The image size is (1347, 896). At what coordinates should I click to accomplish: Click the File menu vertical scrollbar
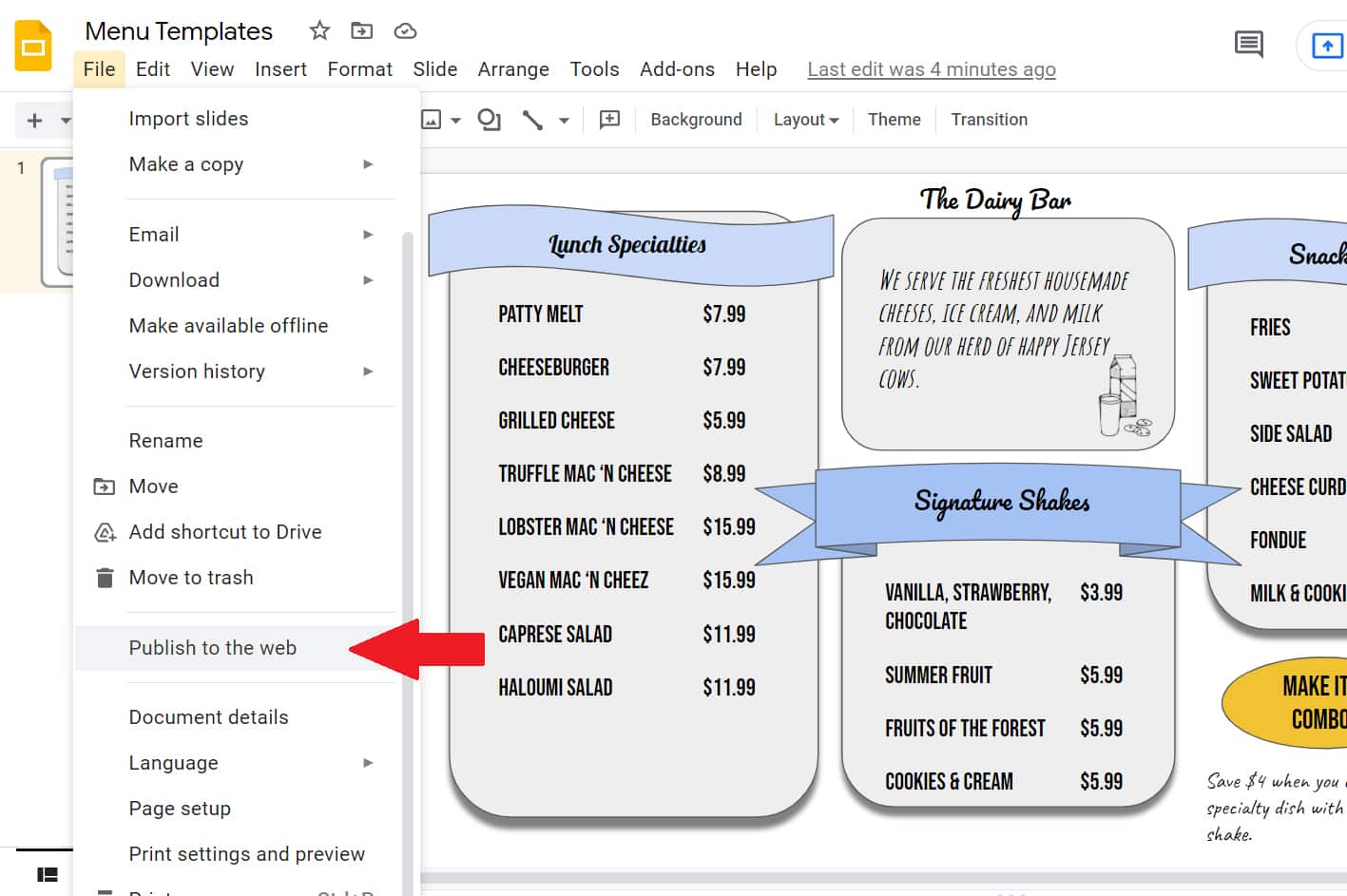(x=408, y=562)
